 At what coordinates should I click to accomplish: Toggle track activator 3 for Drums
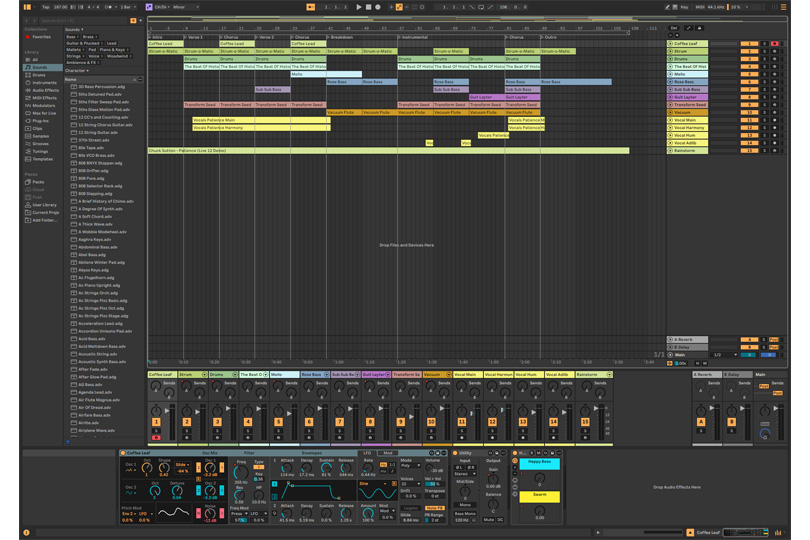click(x=749, y=59)
